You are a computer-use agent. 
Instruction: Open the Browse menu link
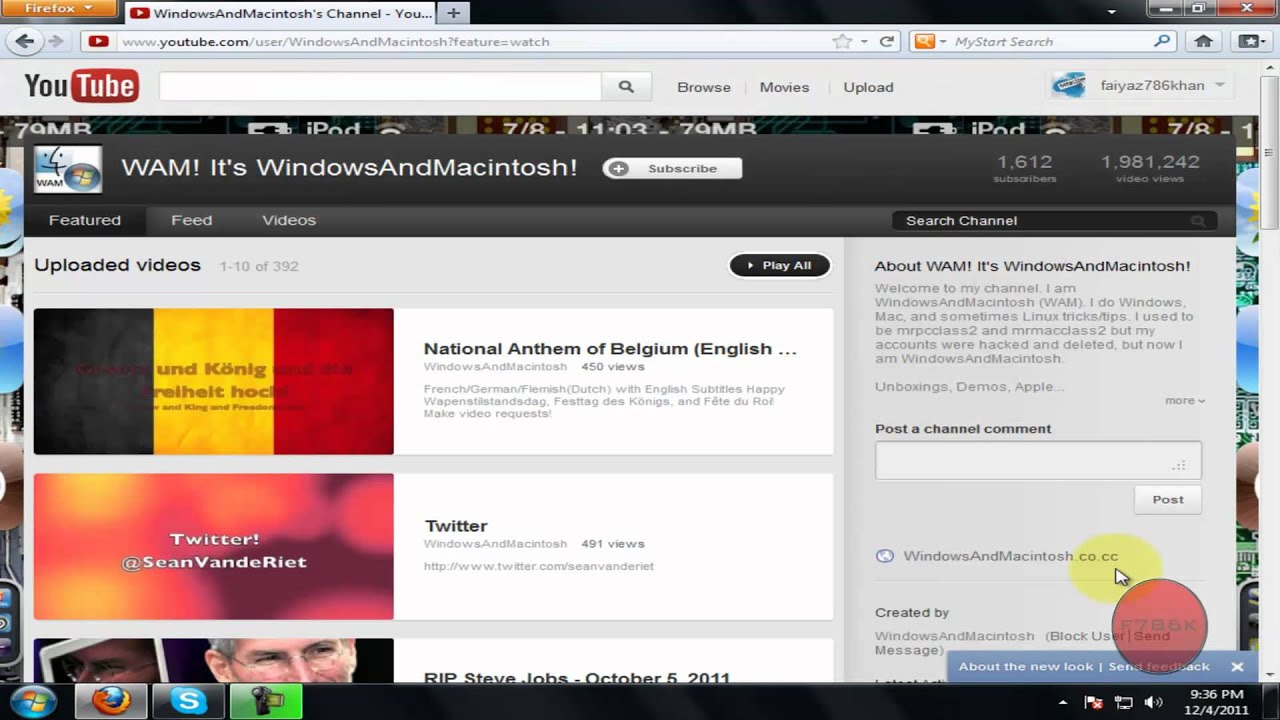tap(704, 87)
